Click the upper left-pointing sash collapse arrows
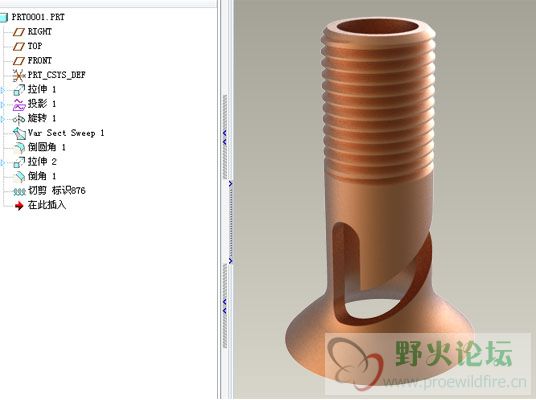Image resolution: width=536 pixels, height=400 pixels. point(225,137)
